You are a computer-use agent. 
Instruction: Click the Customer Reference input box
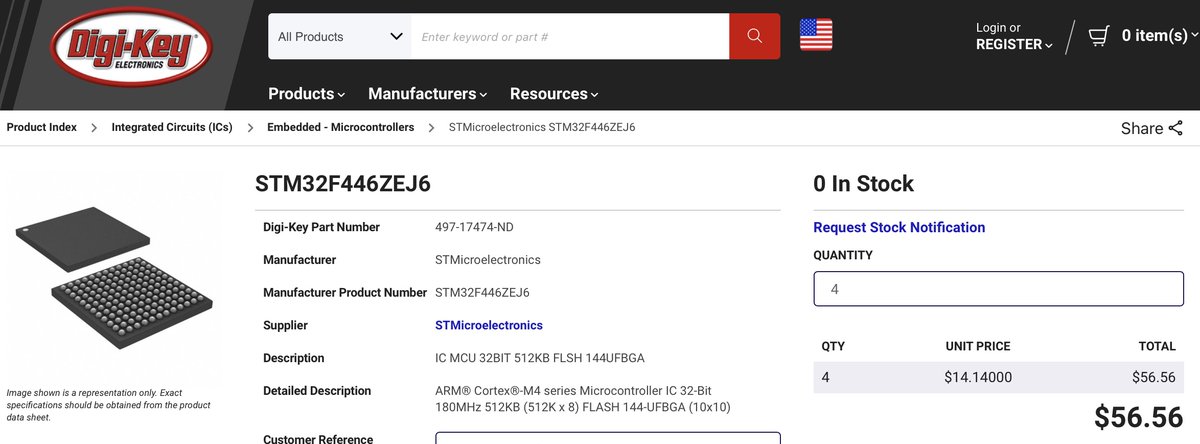coord(608,438)
